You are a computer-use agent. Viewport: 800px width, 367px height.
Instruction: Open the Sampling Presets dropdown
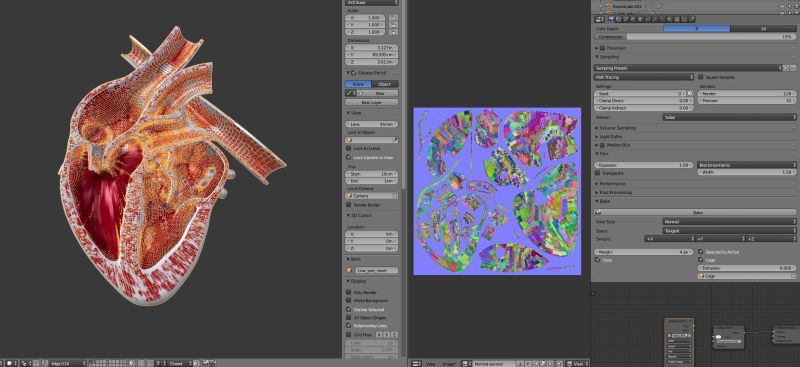[x=688, y=68]
